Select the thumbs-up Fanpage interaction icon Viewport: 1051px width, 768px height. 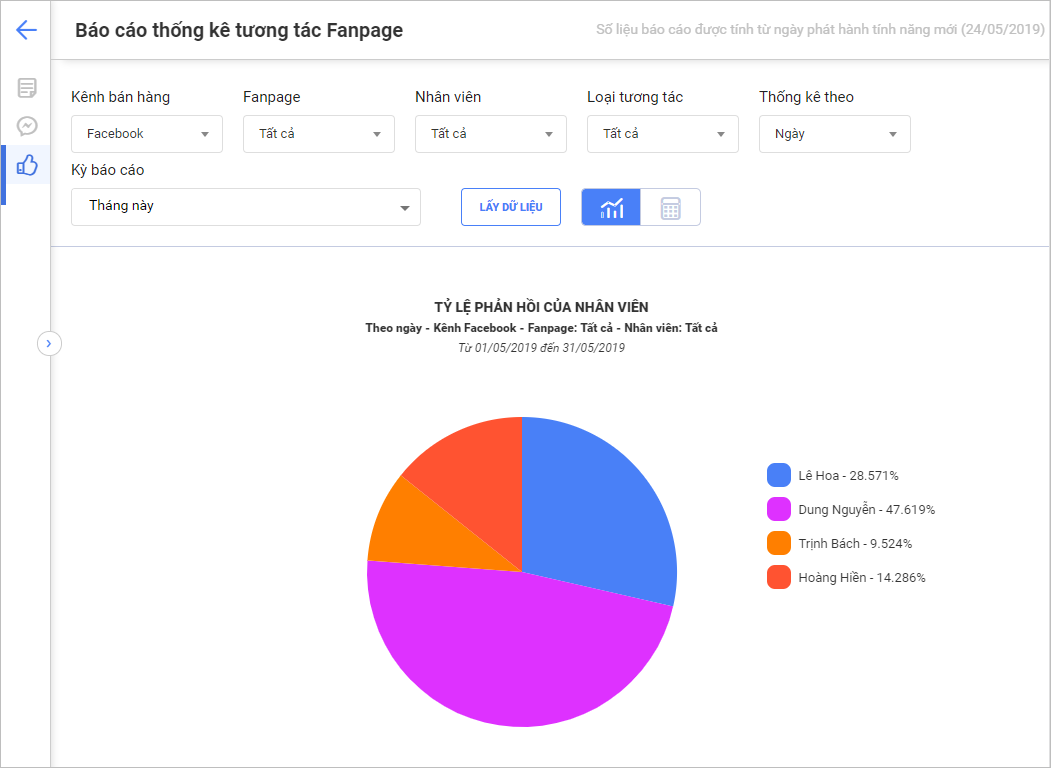click(27, 165)
